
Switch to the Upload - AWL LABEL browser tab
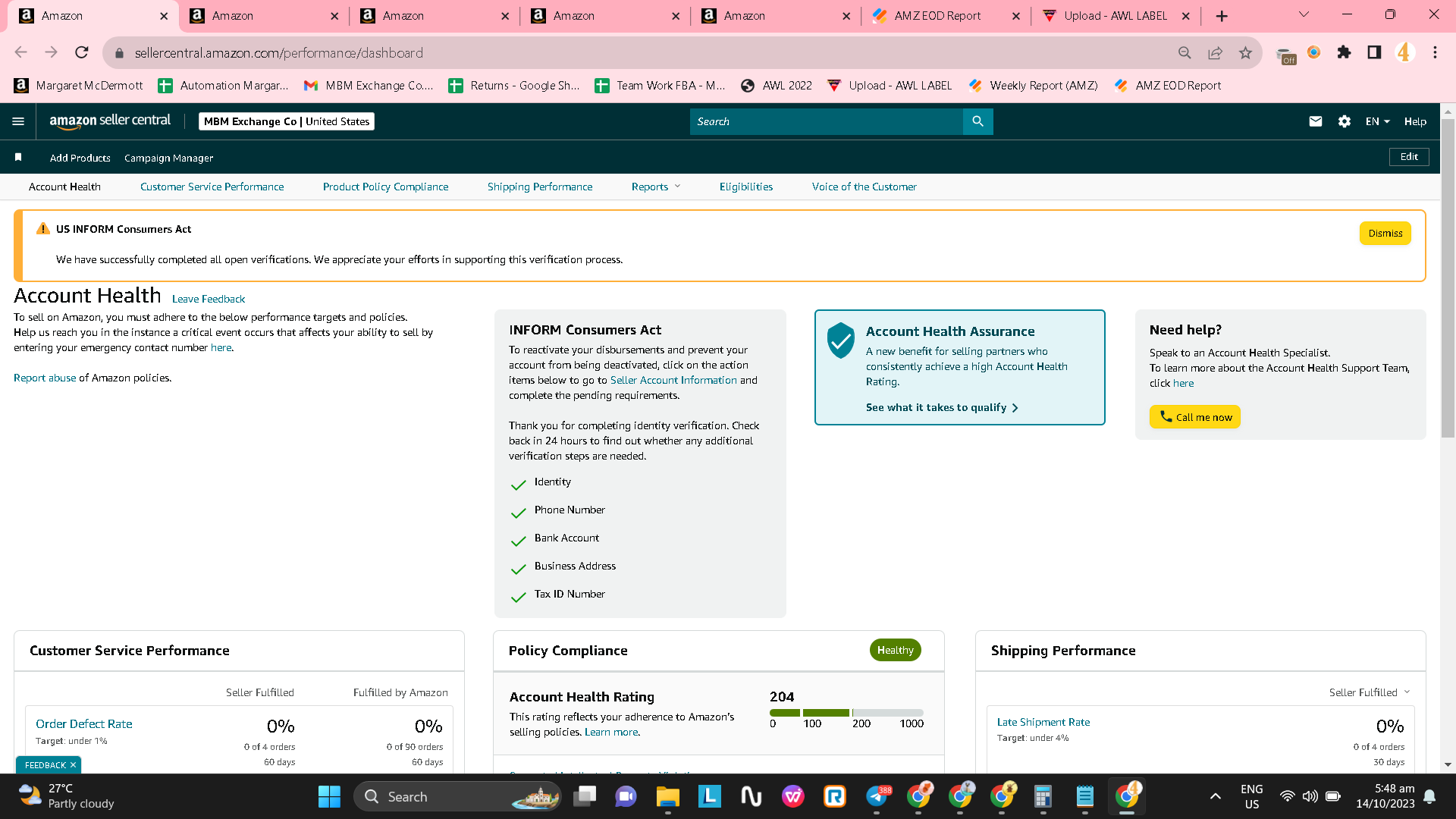[1115, 16]
